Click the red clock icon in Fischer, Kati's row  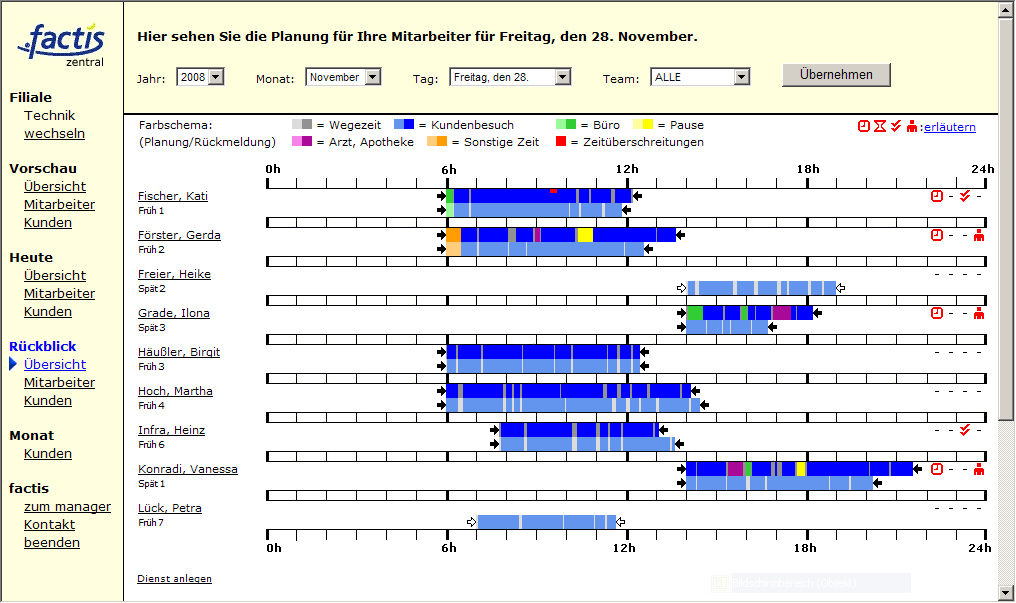click(937, 196)
